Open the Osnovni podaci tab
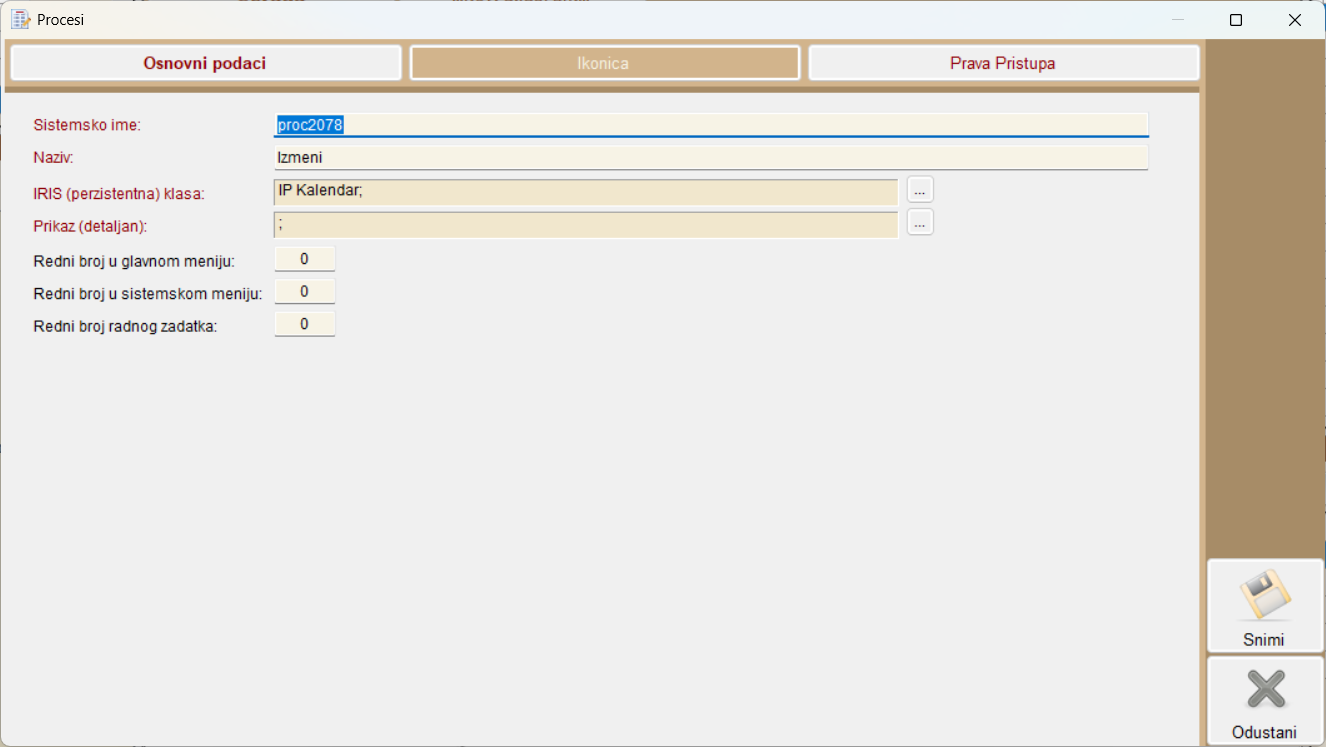1326x747 pixels. pos(205,63)
